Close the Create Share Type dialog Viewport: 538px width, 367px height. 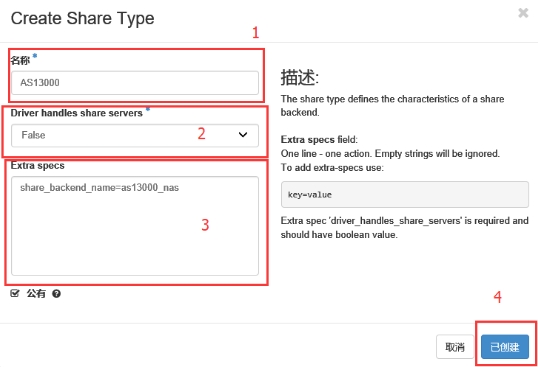[x=523, y=13]
